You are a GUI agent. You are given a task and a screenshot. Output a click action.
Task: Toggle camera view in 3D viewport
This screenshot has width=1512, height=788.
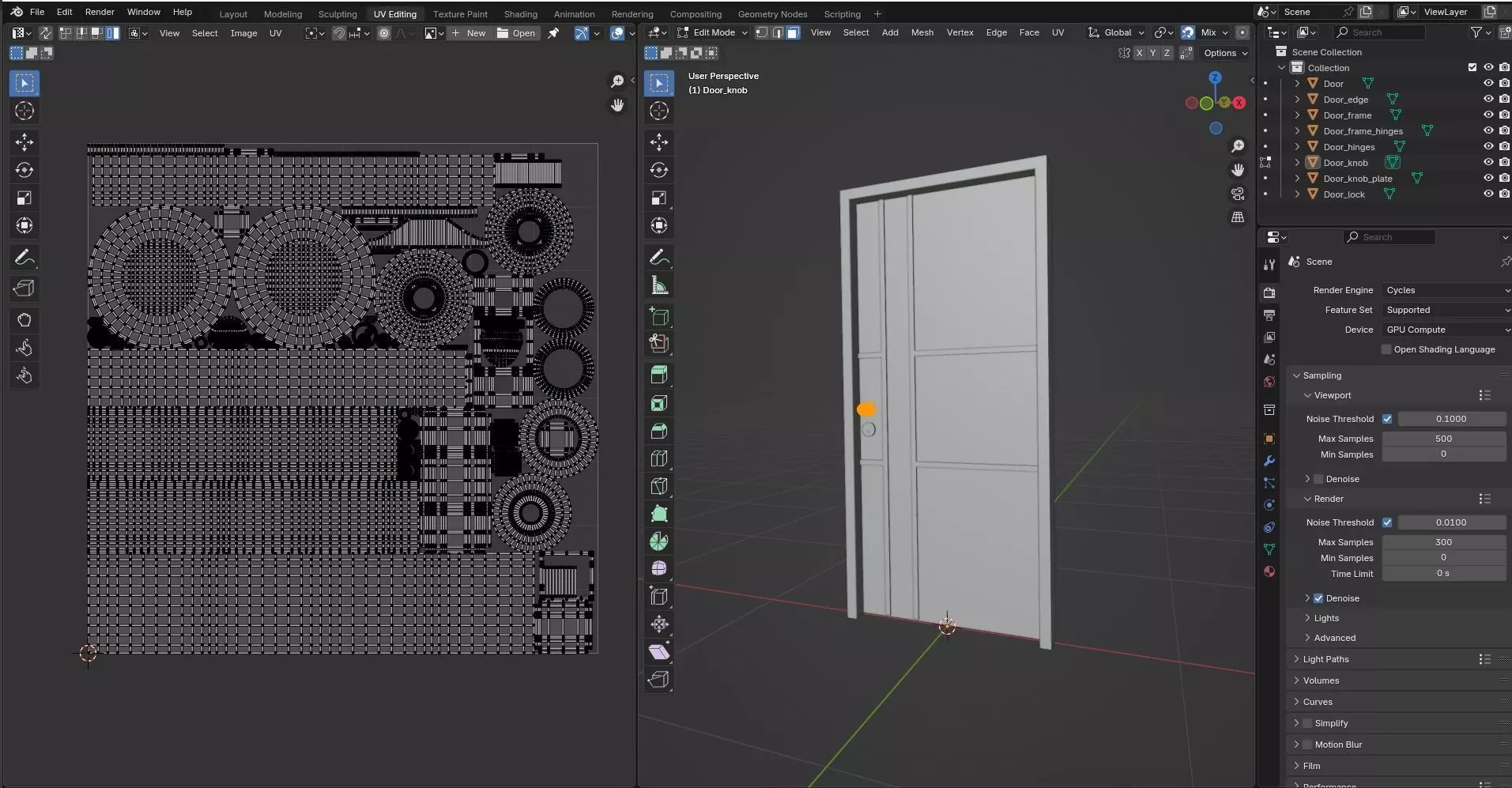1238,194
